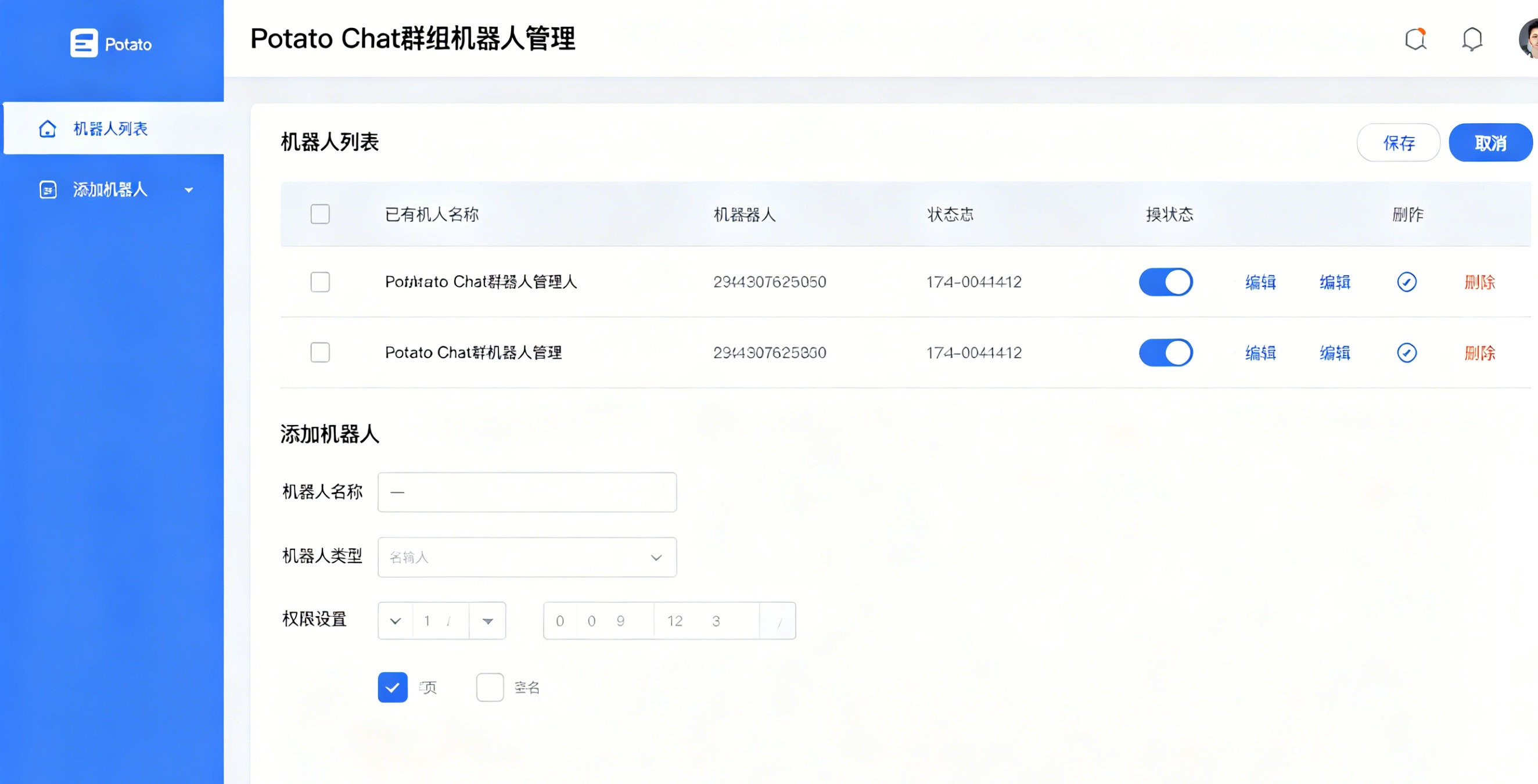Click 174-0044412 in the second row

click(974, 353)
